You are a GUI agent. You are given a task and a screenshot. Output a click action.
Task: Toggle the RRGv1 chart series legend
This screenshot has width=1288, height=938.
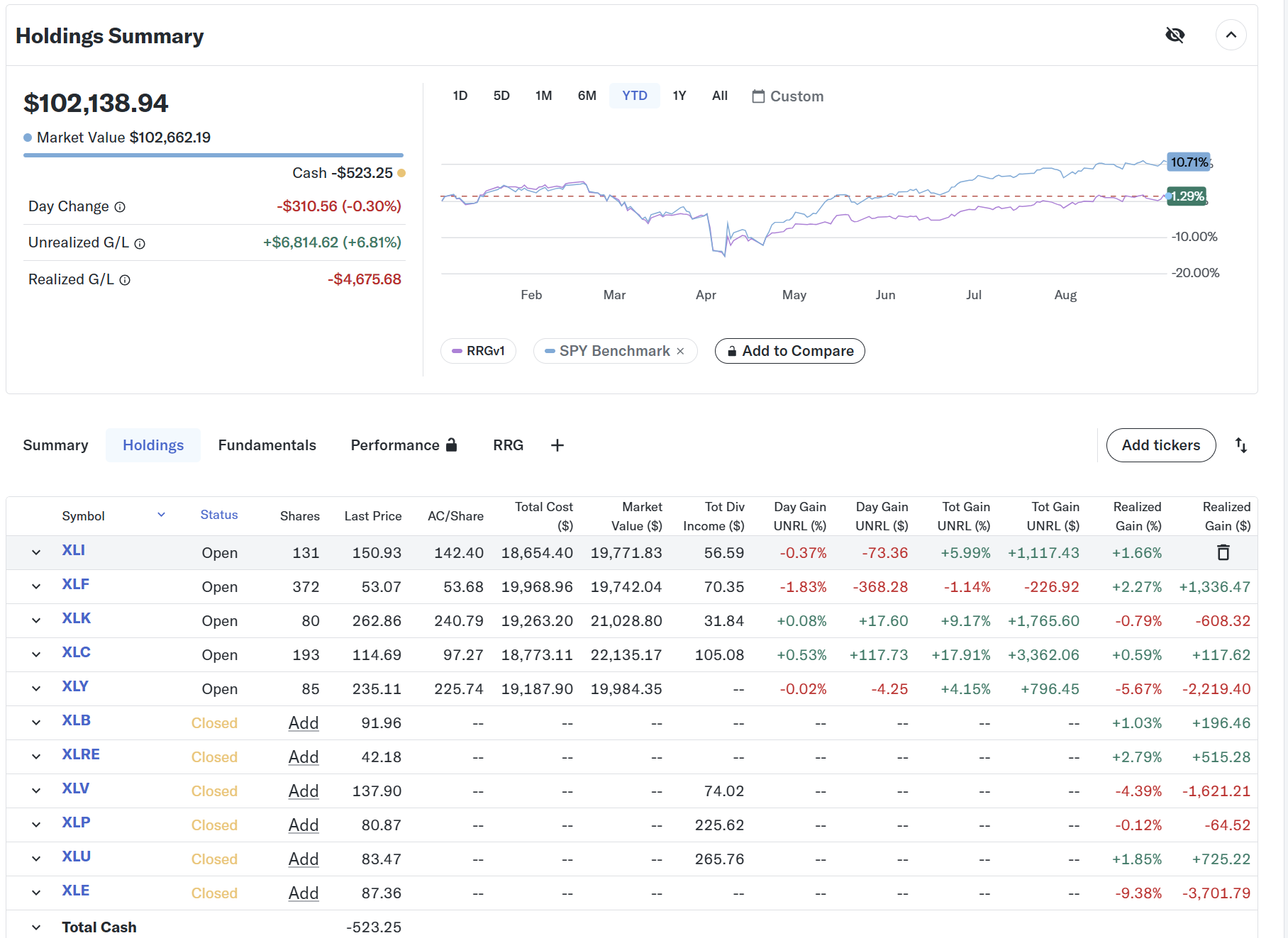478,351
